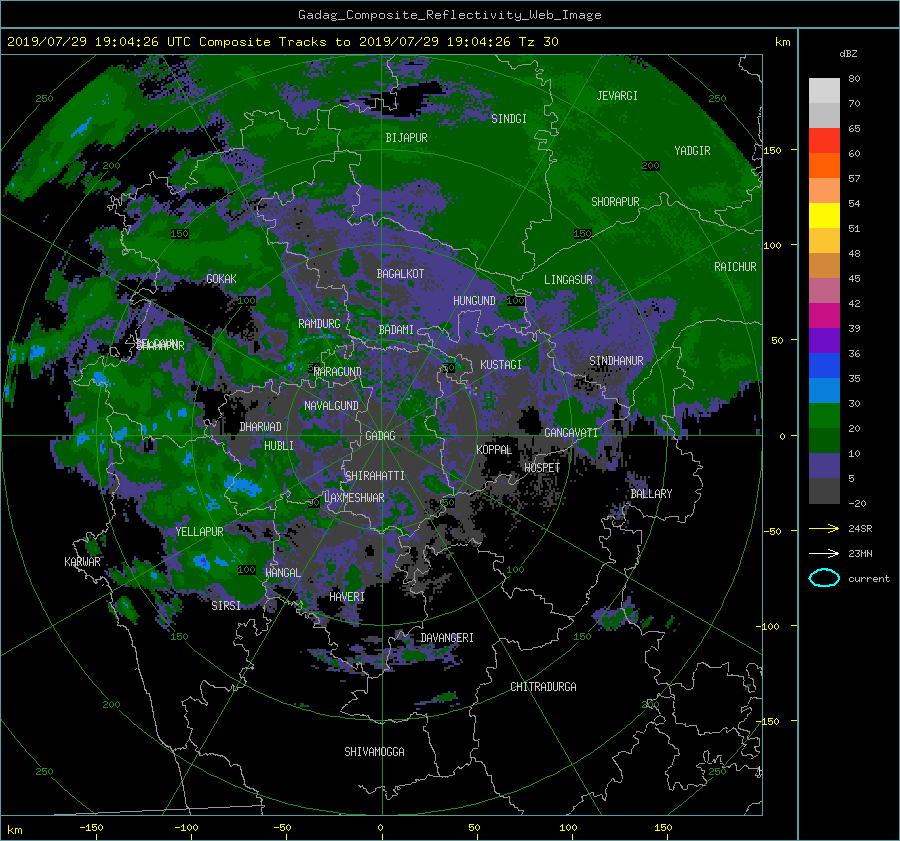This screenshot has width=900, height=841.
Task: Click the RAMDURG city label
Action: (x=319, y=324)
